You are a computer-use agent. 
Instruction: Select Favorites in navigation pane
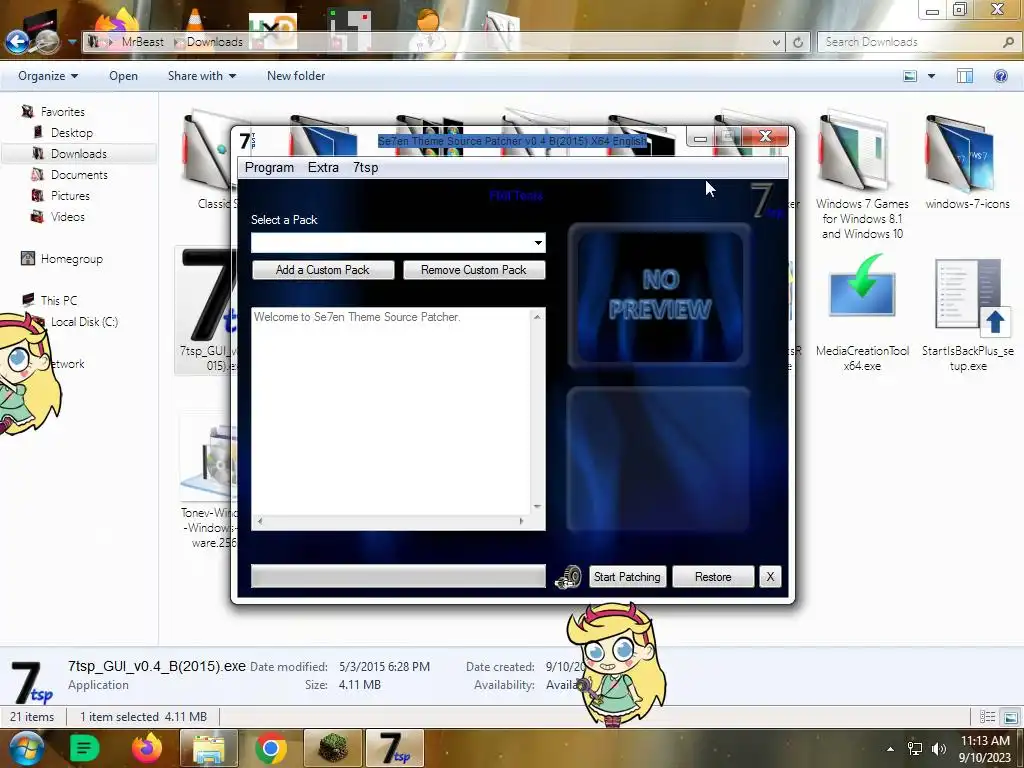62,112
